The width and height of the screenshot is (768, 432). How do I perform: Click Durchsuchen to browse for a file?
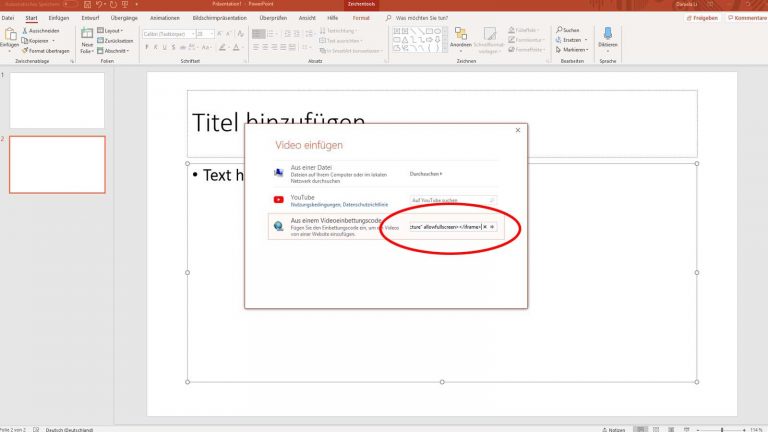coord(427,173)
